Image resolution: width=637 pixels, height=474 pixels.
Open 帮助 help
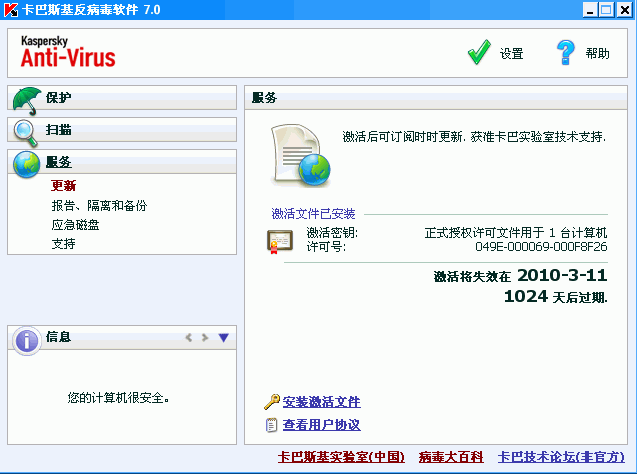click(597, 53)
